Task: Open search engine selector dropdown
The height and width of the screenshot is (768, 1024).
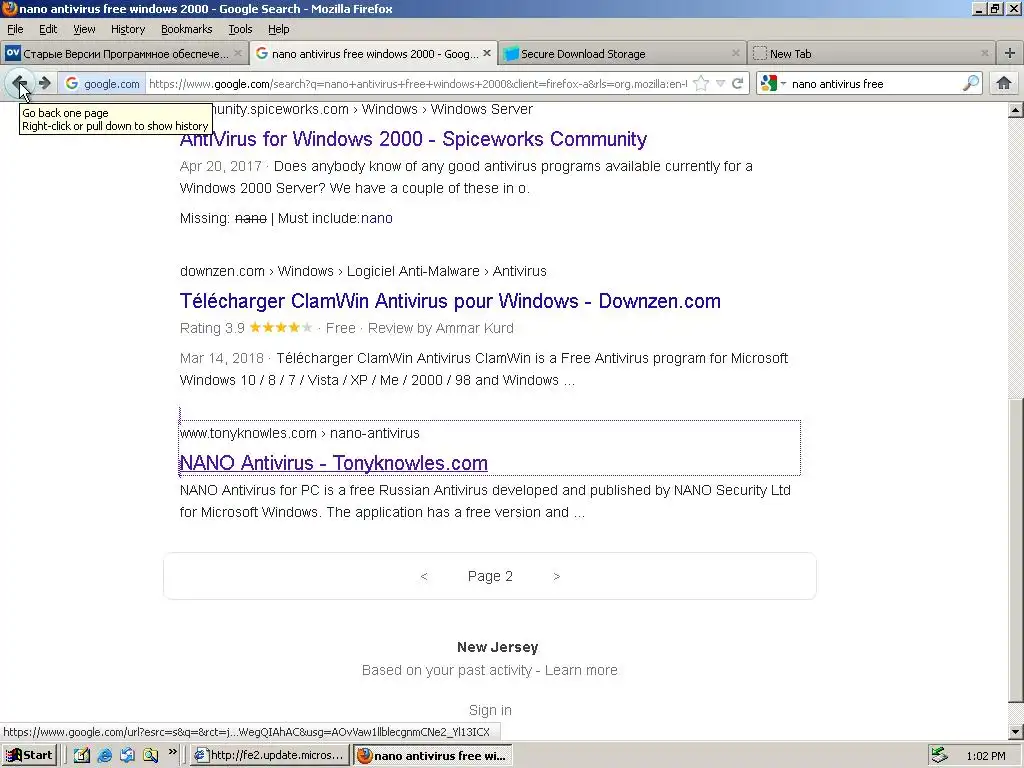Action: click(773, 84)
